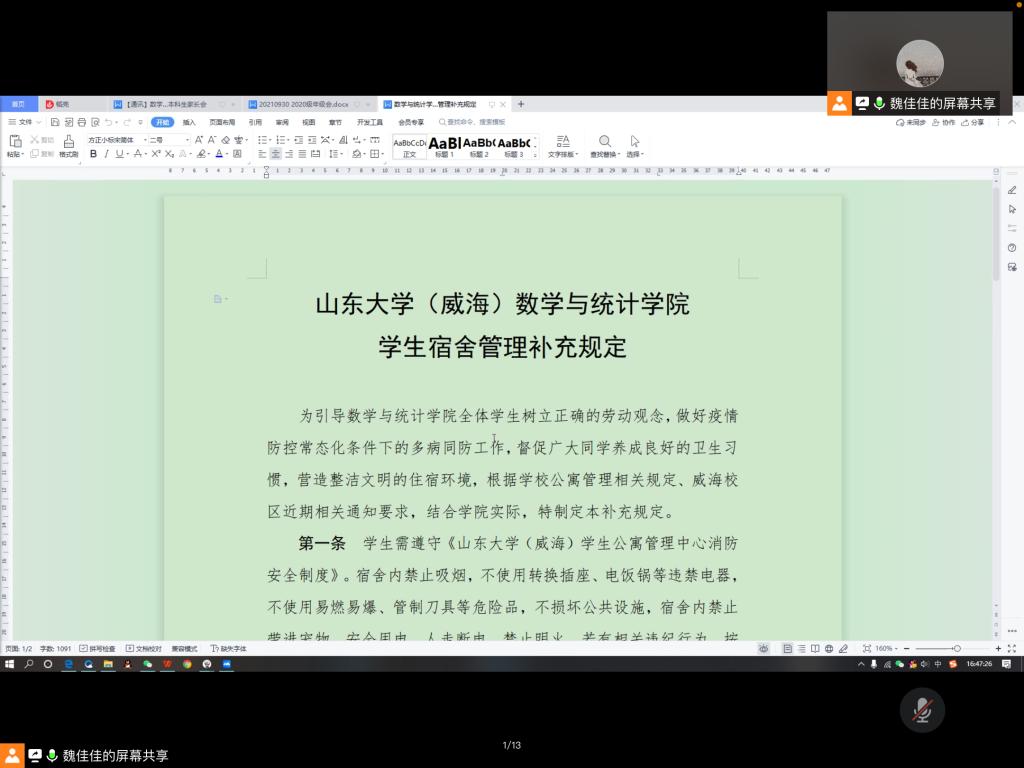This screenshot has height=768, width=1024.
Task: Adjust the zoom slider in status bar
Action: coord(956,648)
